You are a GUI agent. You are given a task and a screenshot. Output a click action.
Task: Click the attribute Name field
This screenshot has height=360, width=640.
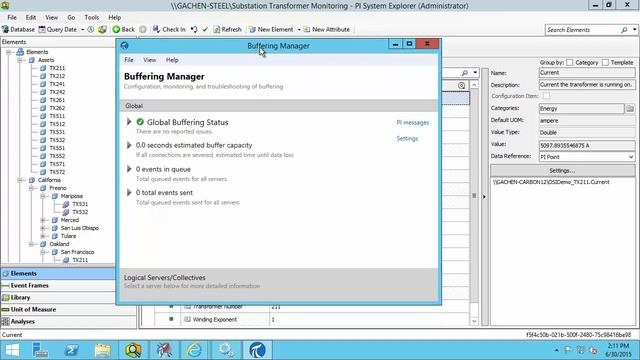pos(587,73)
